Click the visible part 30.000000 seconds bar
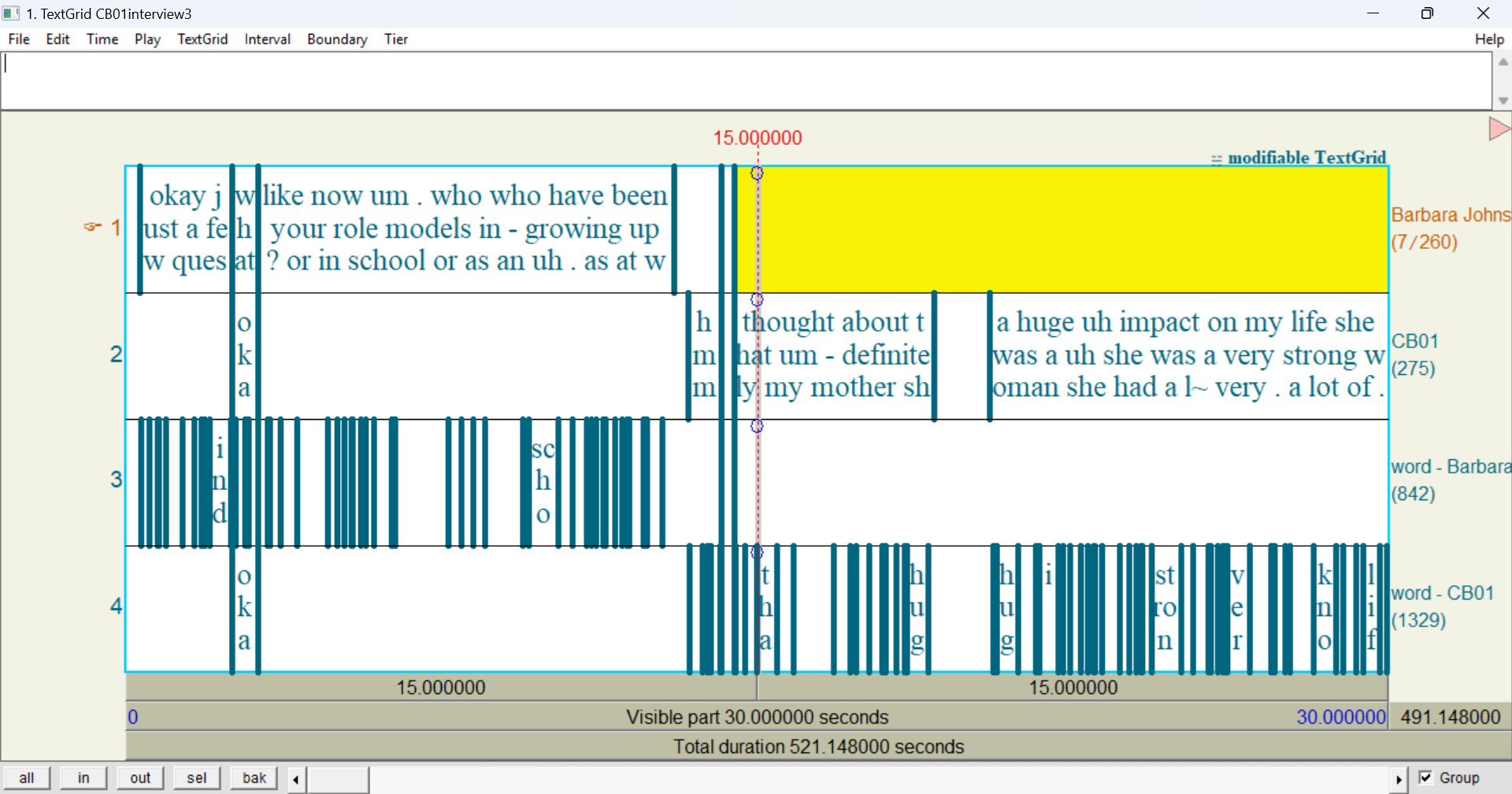This screenshot has height=794, width=1512. tap(757, 717)
